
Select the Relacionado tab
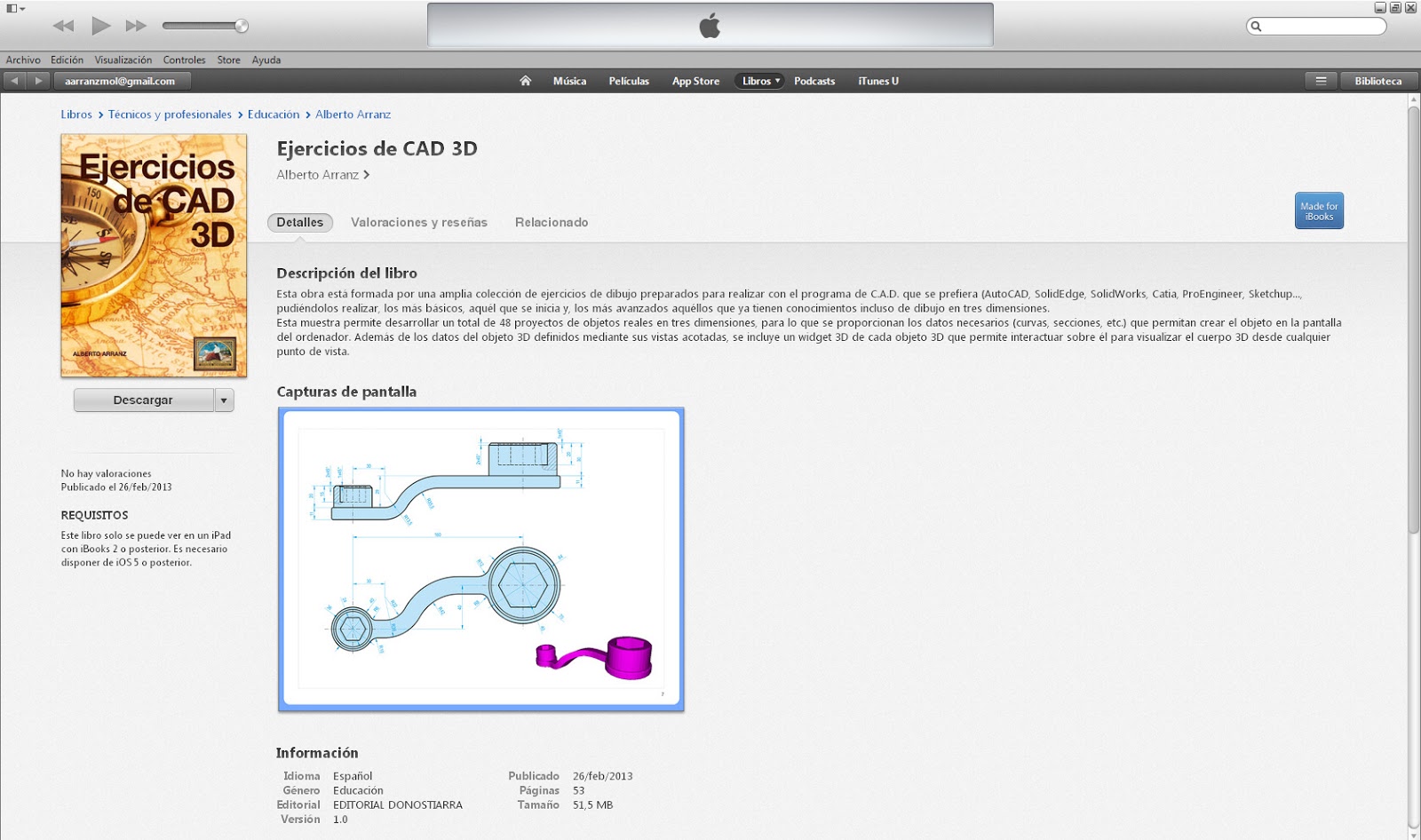552,223
